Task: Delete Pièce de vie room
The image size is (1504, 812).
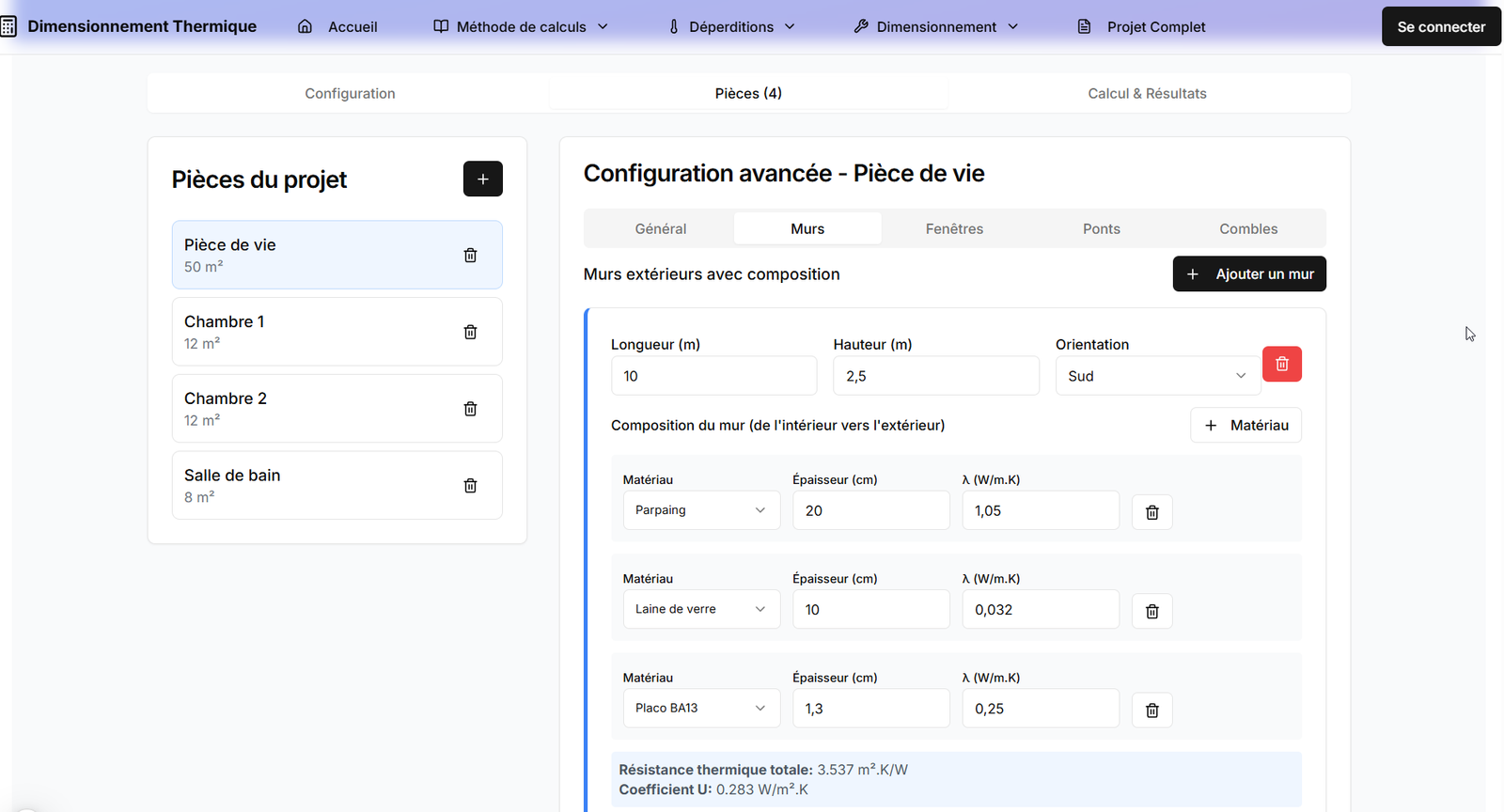Action: (x=470, y=255)
